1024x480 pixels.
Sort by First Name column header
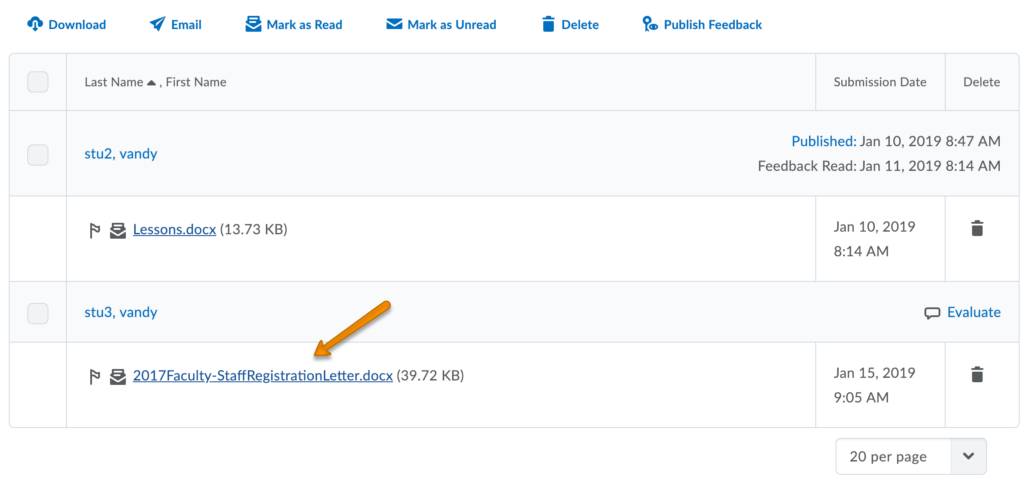click(x=196, y=82)
